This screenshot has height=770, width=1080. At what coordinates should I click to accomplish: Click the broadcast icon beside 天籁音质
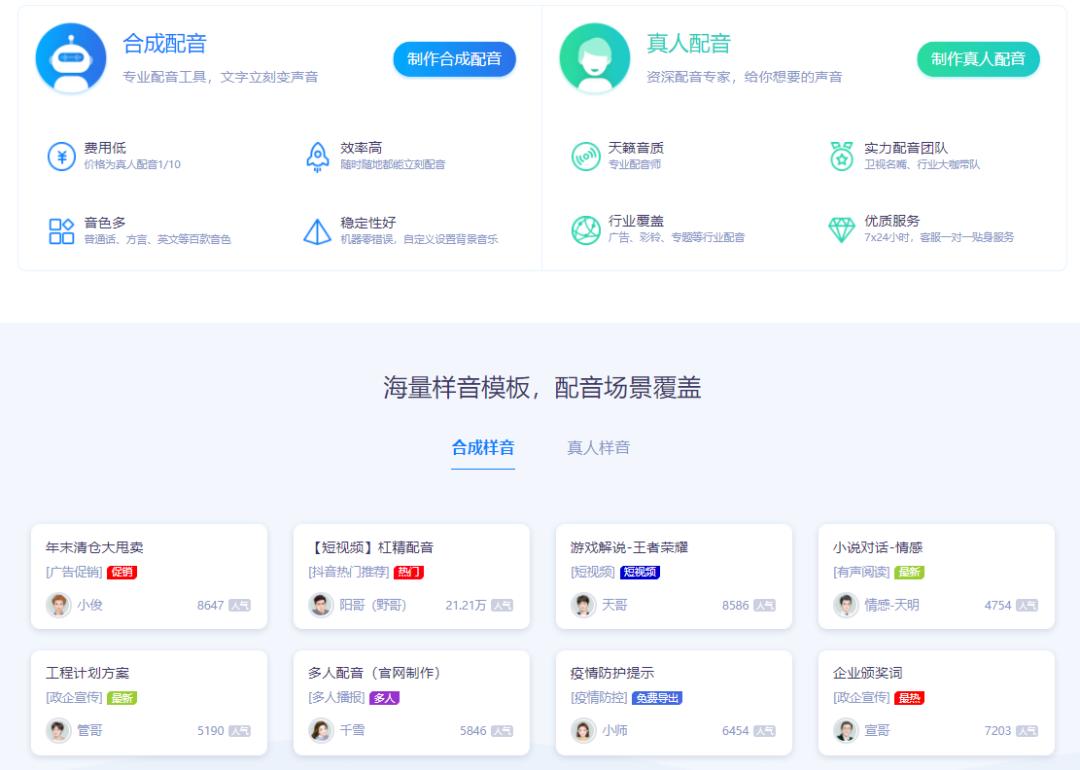[588, 157]
